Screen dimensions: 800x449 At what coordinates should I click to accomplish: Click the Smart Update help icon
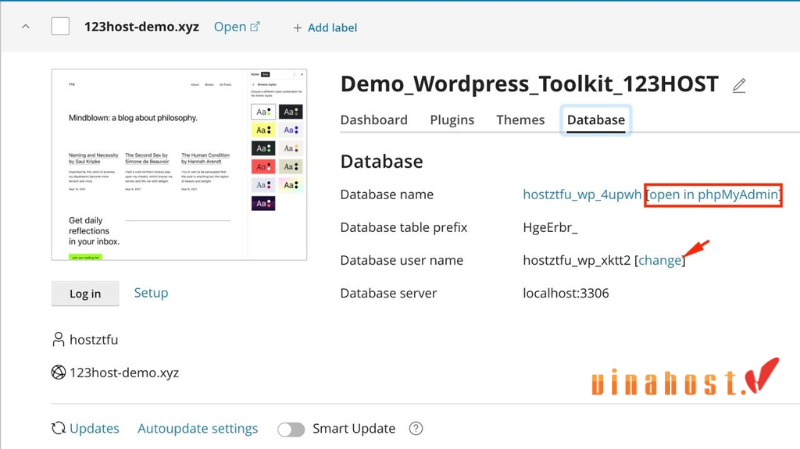(416, 429)
